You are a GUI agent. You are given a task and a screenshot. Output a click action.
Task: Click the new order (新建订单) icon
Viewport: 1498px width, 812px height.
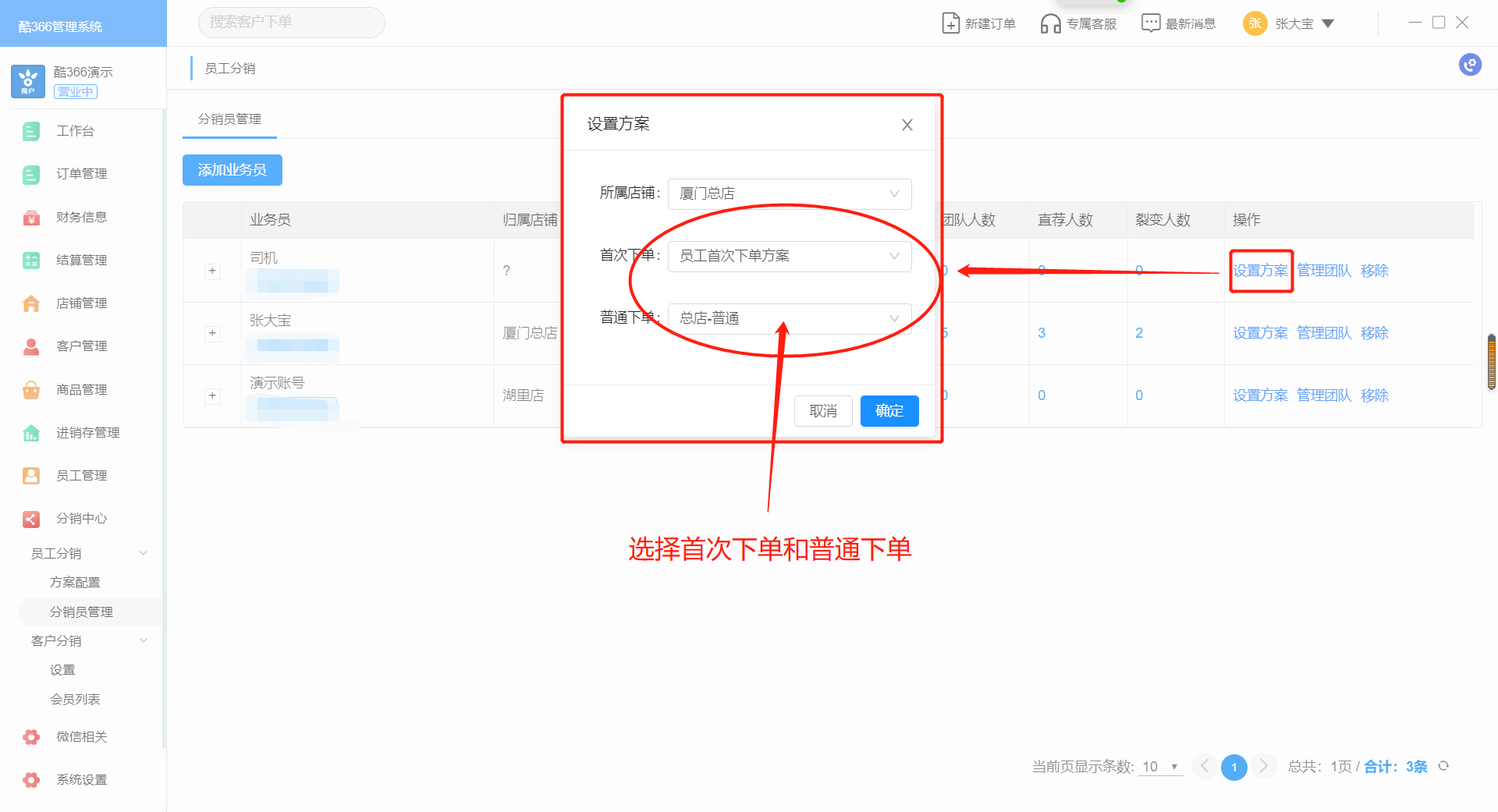point(950,23)
